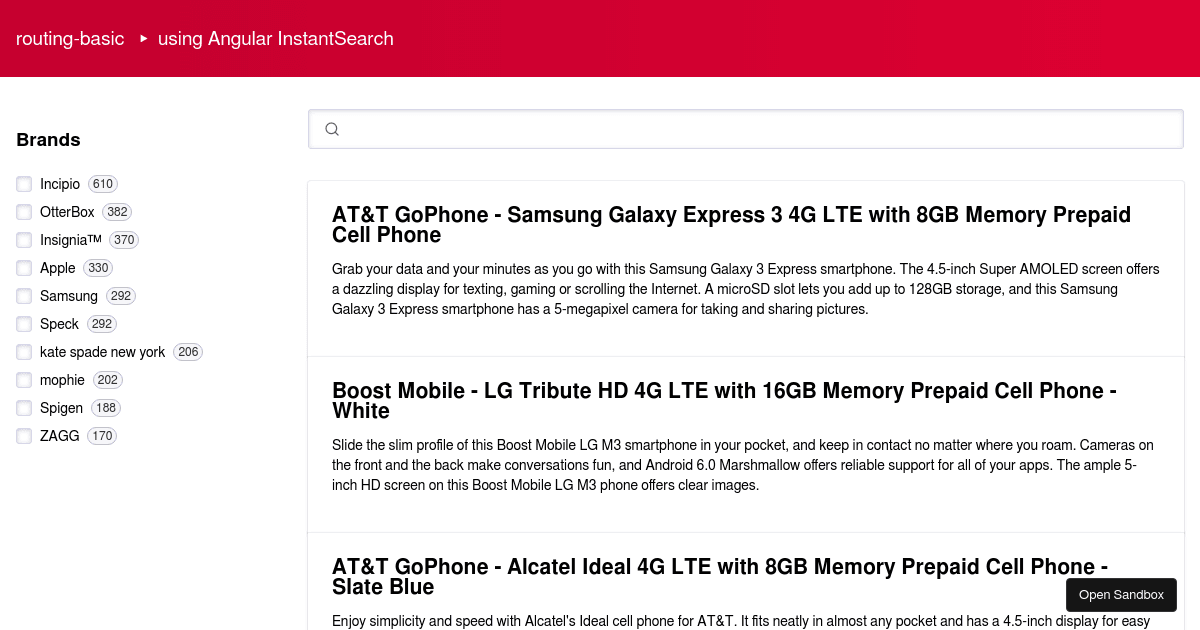Viewport: 1200px width, 630px height.
Task: Click the search magnifier icon
Action: coord(332,129)
